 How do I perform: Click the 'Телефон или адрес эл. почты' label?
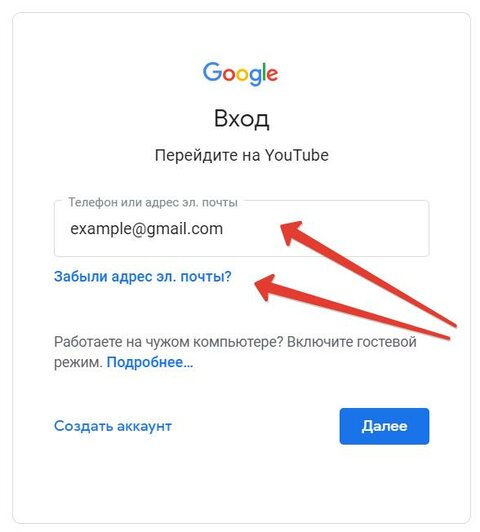click(x=153, y=202)
